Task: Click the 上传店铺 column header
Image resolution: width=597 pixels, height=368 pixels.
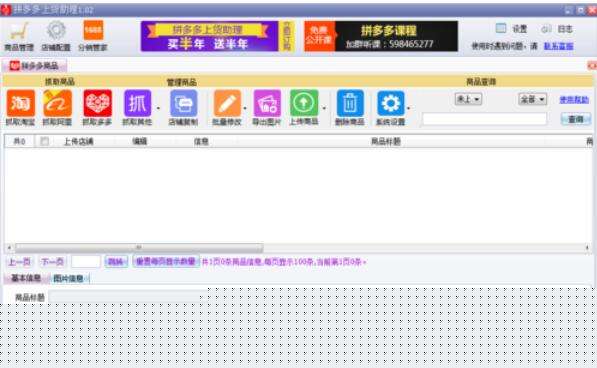Action: click(x=78, y=142)
